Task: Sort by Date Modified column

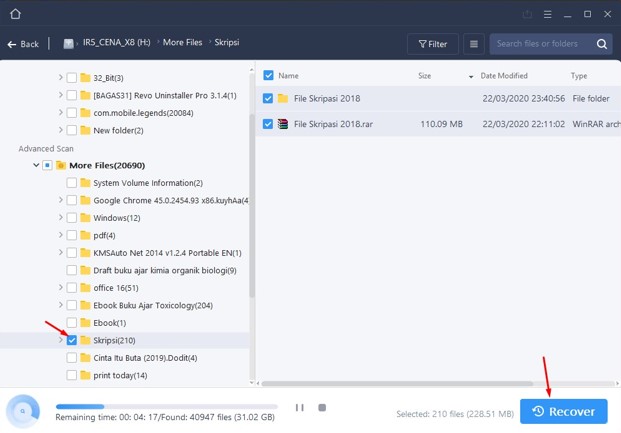Action: (x=504, y=76)
